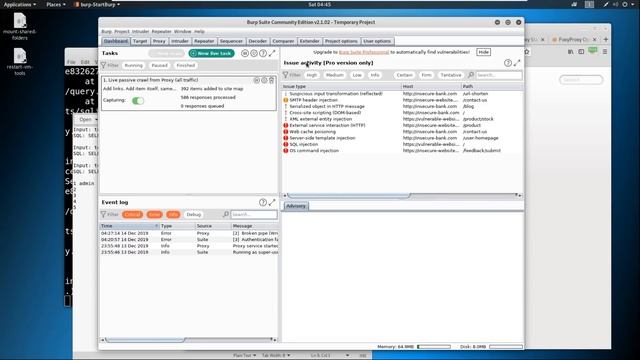This screenshot has width=640, height=360.
Task: Click the Disk usage bar
Action: point(506,347)
